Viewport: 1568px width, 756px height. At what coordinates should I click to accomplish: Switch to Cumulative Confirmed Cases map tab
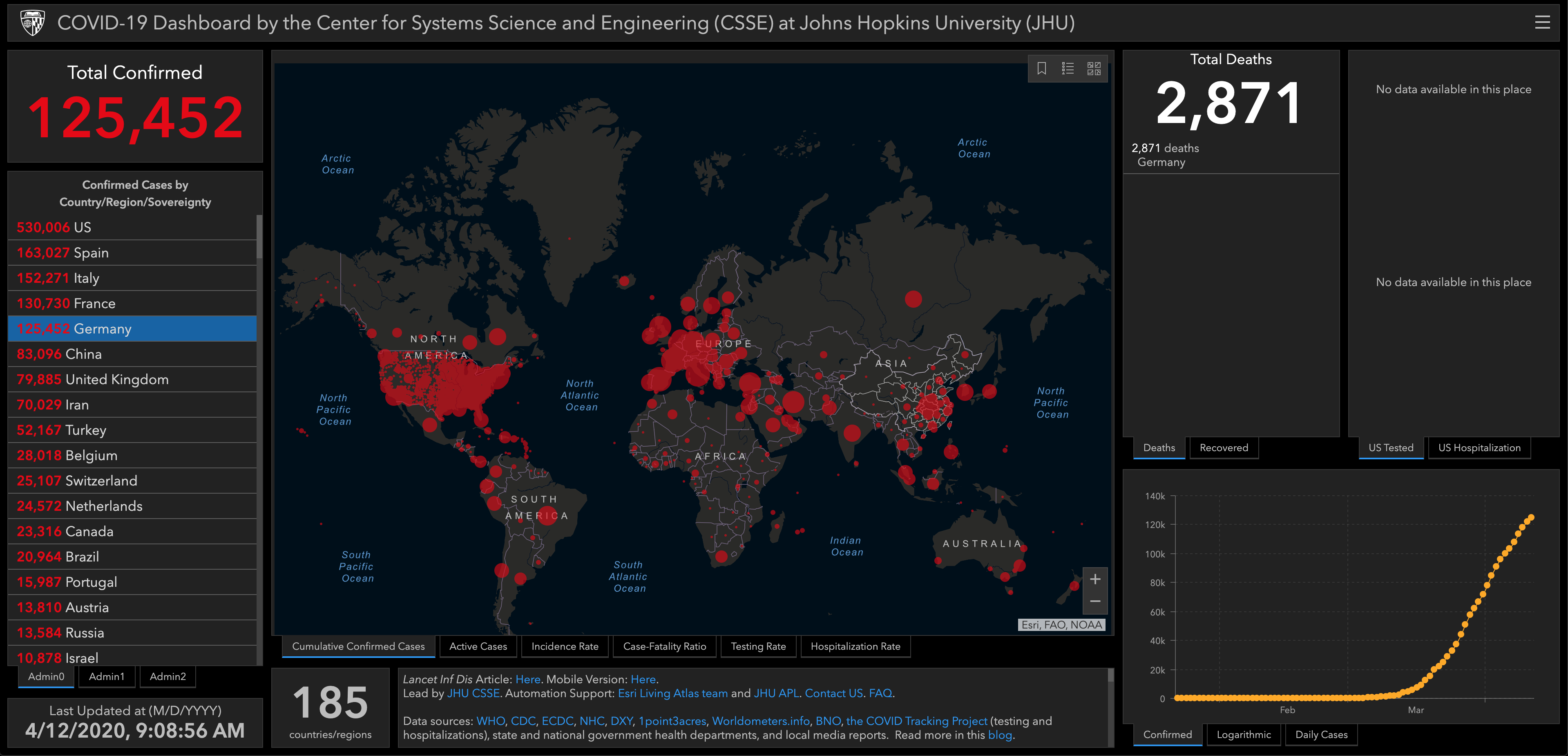click(359, 646)
